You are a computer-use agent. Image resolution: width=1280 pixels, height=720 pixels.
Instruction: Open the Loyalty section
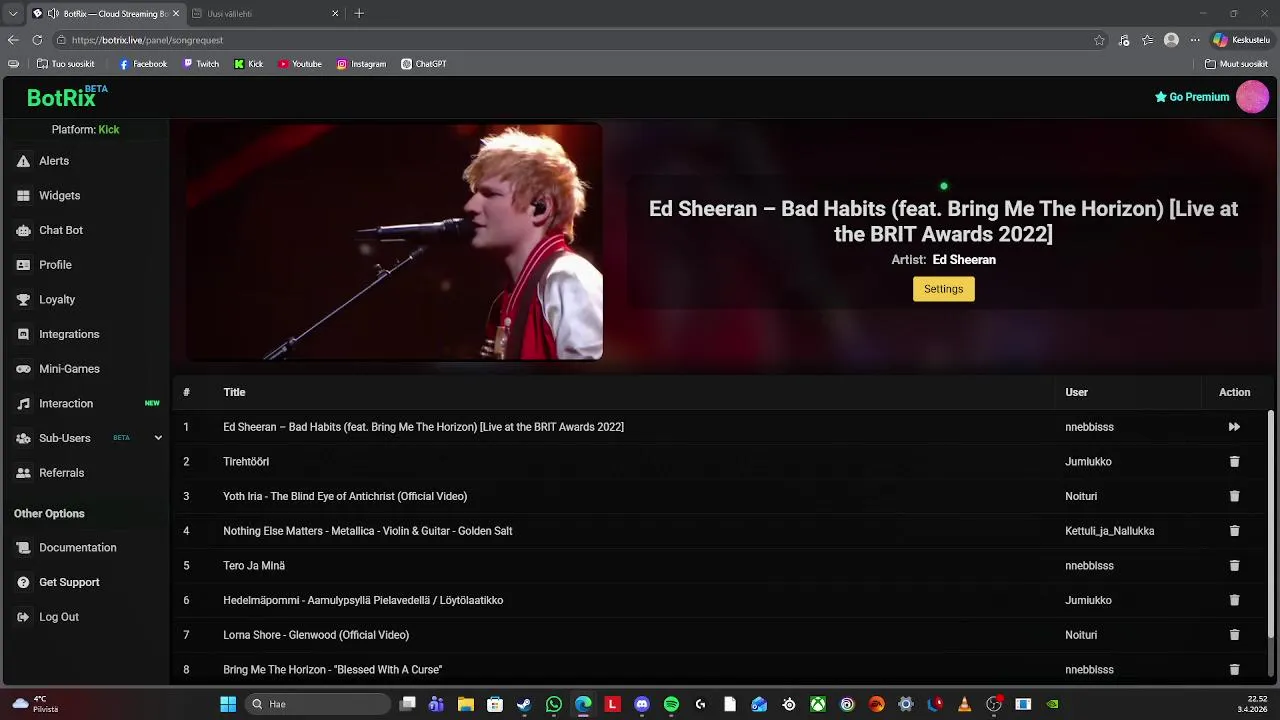click(57, 300)
